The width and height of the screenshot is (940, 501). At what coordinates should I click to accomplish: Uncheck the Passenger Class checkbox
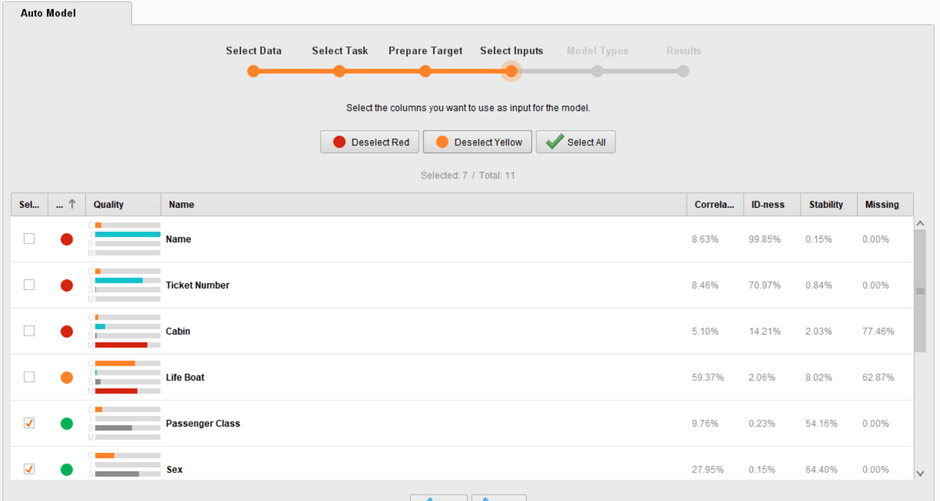click(x=29, y=423)
